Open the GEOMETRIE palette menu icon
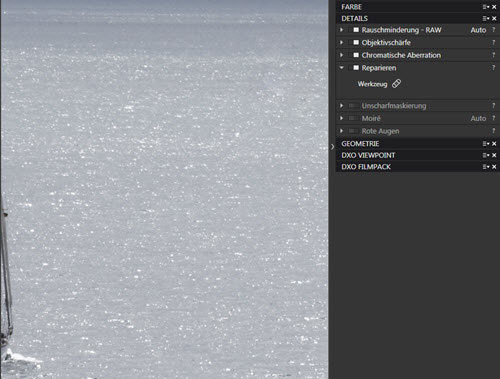Viewport: 500px width, 379px height. pyautogui.click(x=486, y=144)
